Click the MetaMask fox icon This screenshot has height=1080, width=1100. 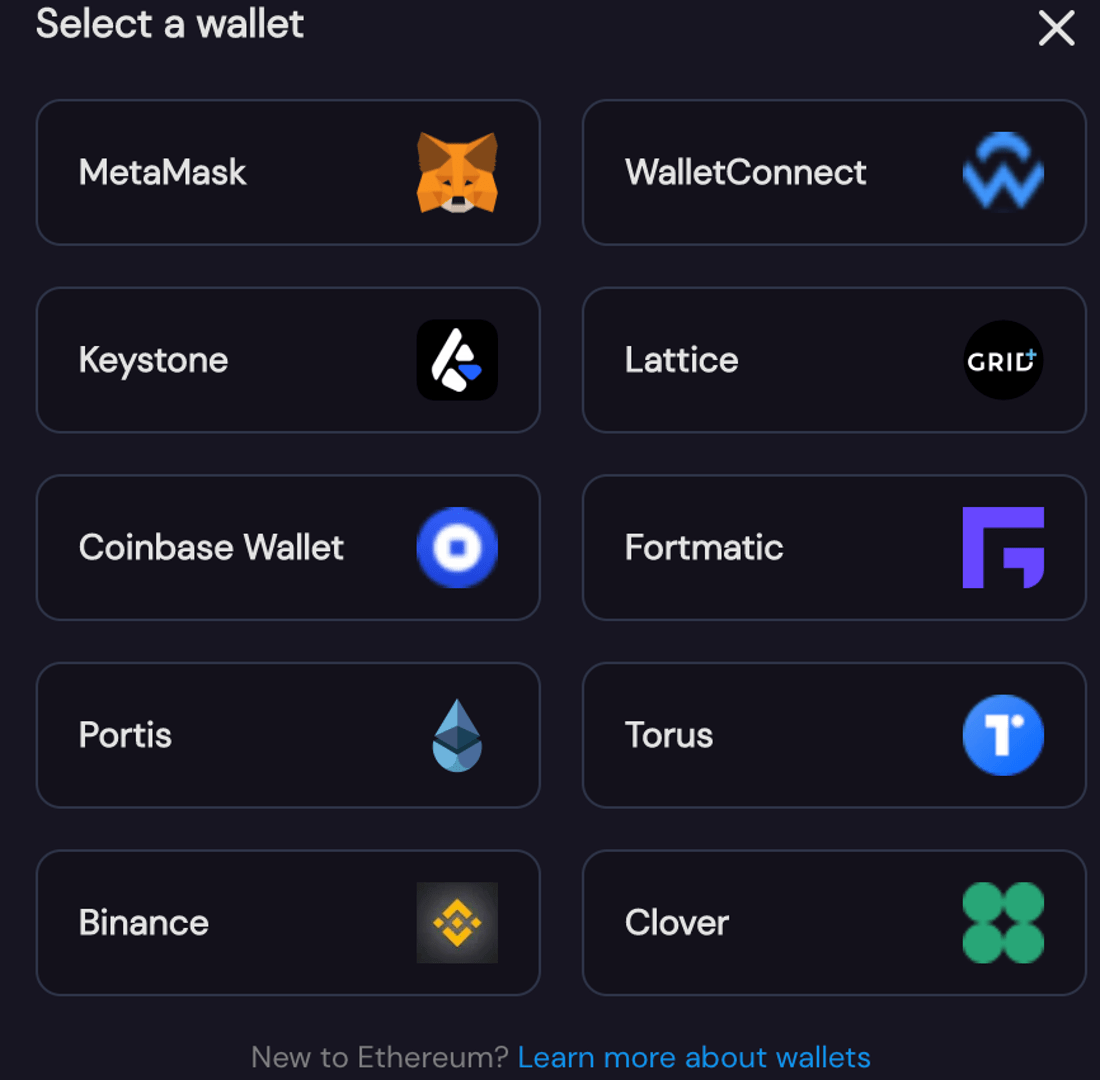(x=457, y=173)
